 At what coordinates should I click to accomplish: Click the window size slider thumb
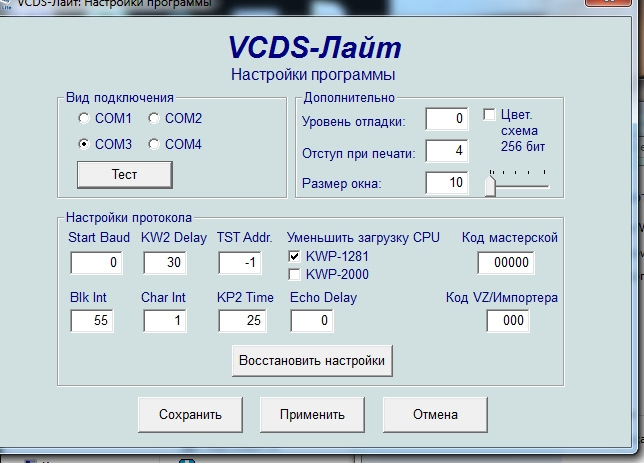point(490,186)
